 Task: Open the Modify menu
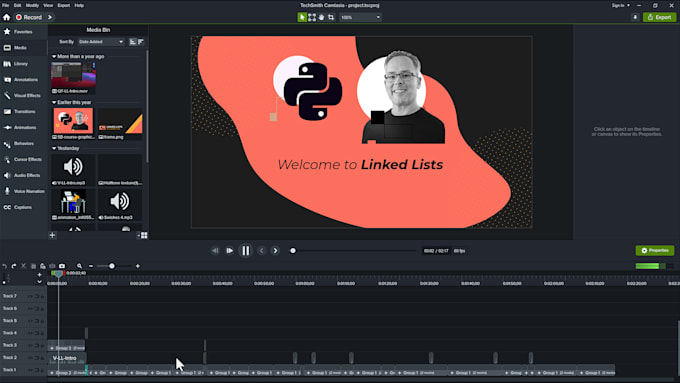(x=32, y=5)
